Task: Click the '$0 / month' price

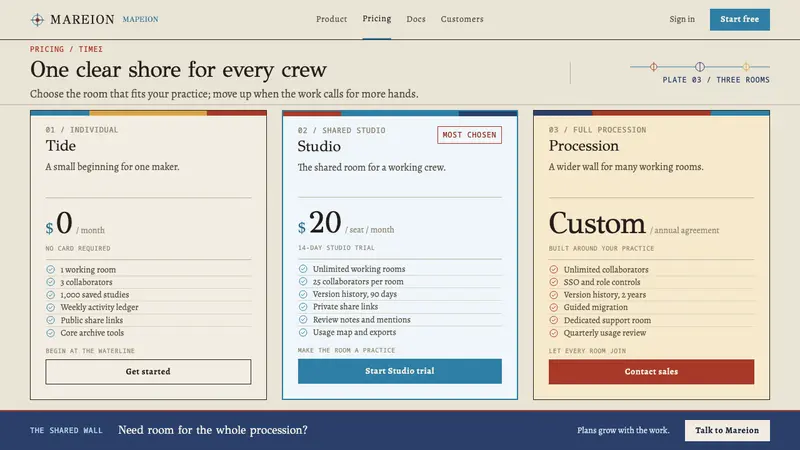Action: 75,223
